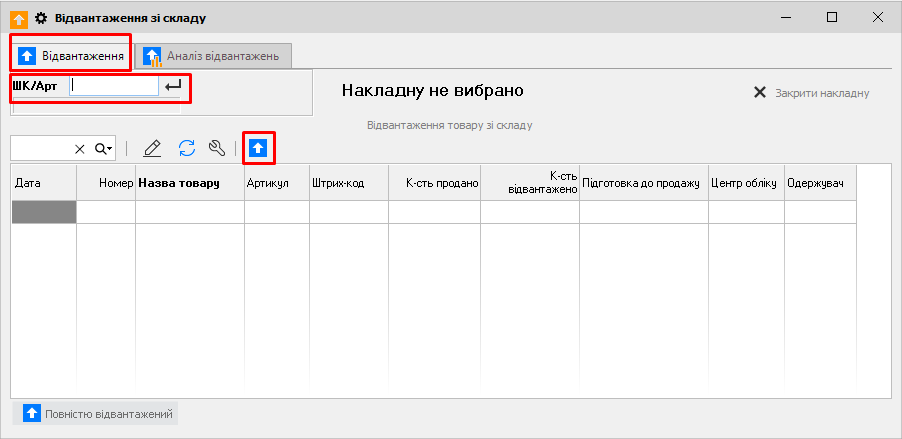
Task: Open the wrench settings tool
Action: [217, 148]
